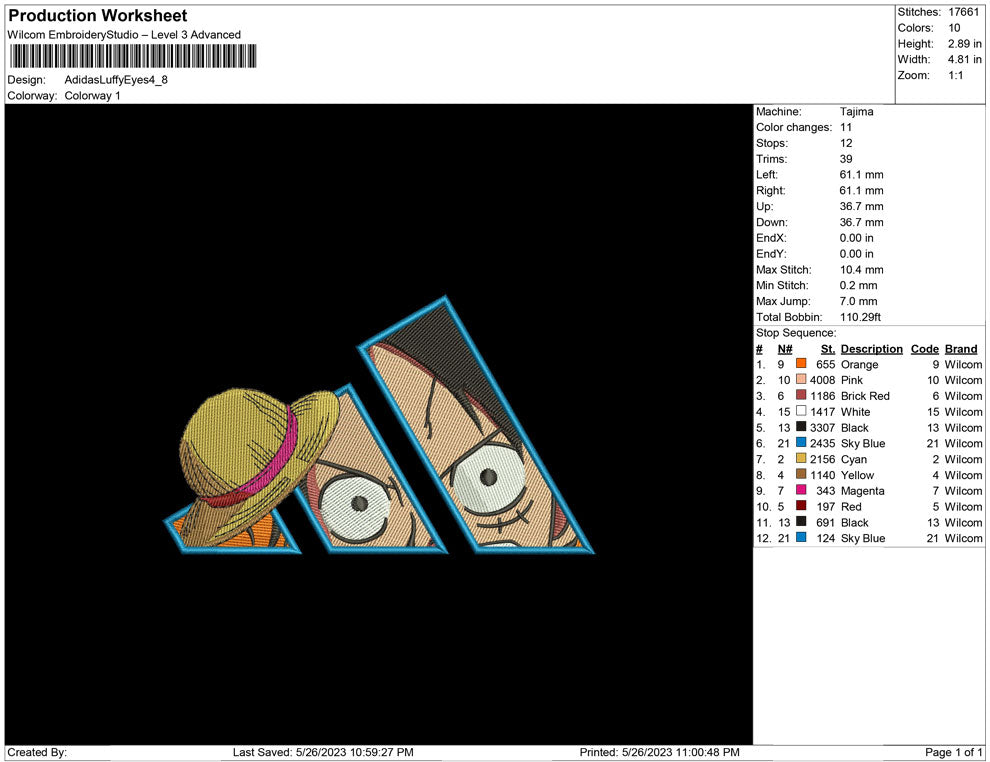Click the 'Last Saved: 5/26/2023 10:59:27 PM' text
The image size is (990, 762).
pos(323,752)
